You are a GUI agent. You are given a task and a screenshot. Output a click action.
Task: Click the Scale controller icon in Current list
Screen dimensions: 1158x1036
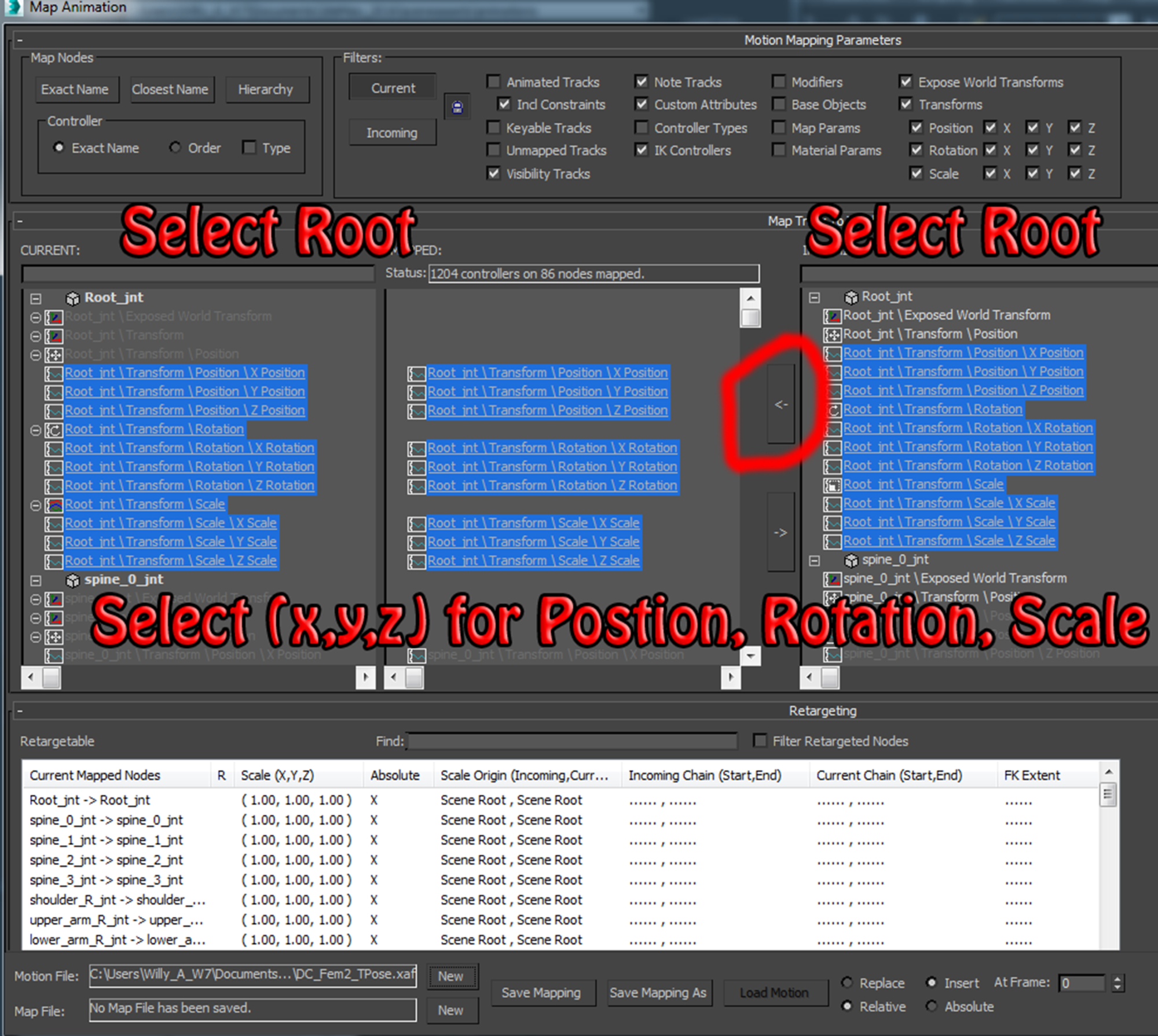(x=54, y=505)
